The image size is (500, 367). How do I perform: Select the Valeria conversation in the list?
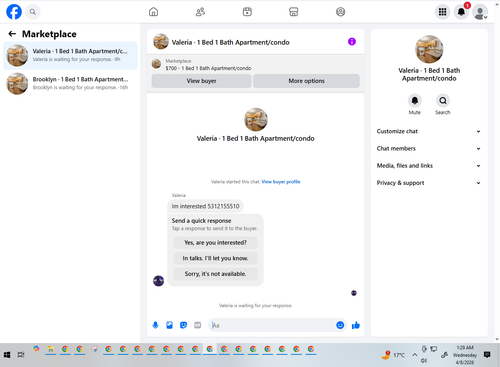tap(70, 55)
